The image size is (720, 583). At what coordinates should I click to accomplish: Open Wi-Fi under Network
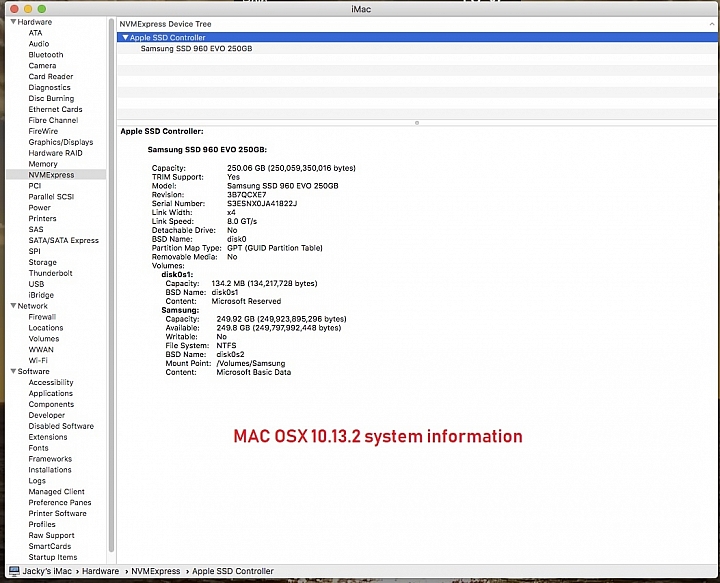38,360
